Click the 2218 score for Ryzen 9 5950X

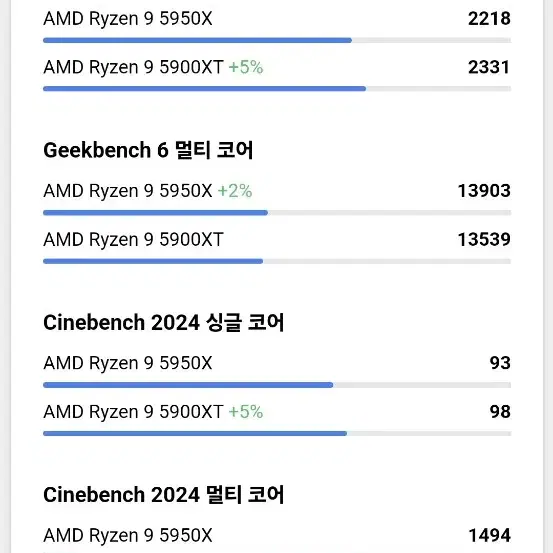click(489, 19)
